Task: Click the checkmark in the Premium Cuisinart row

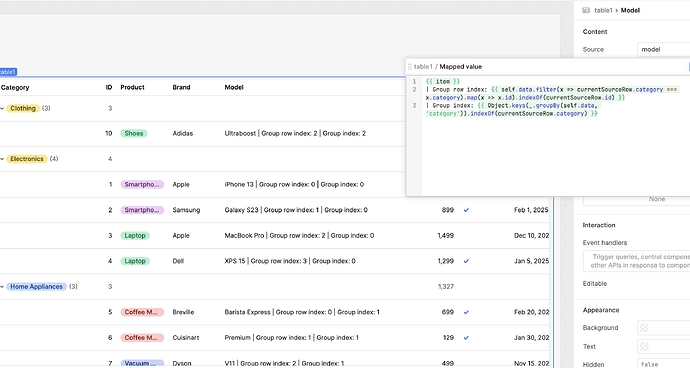Action: tap(466, 338)
